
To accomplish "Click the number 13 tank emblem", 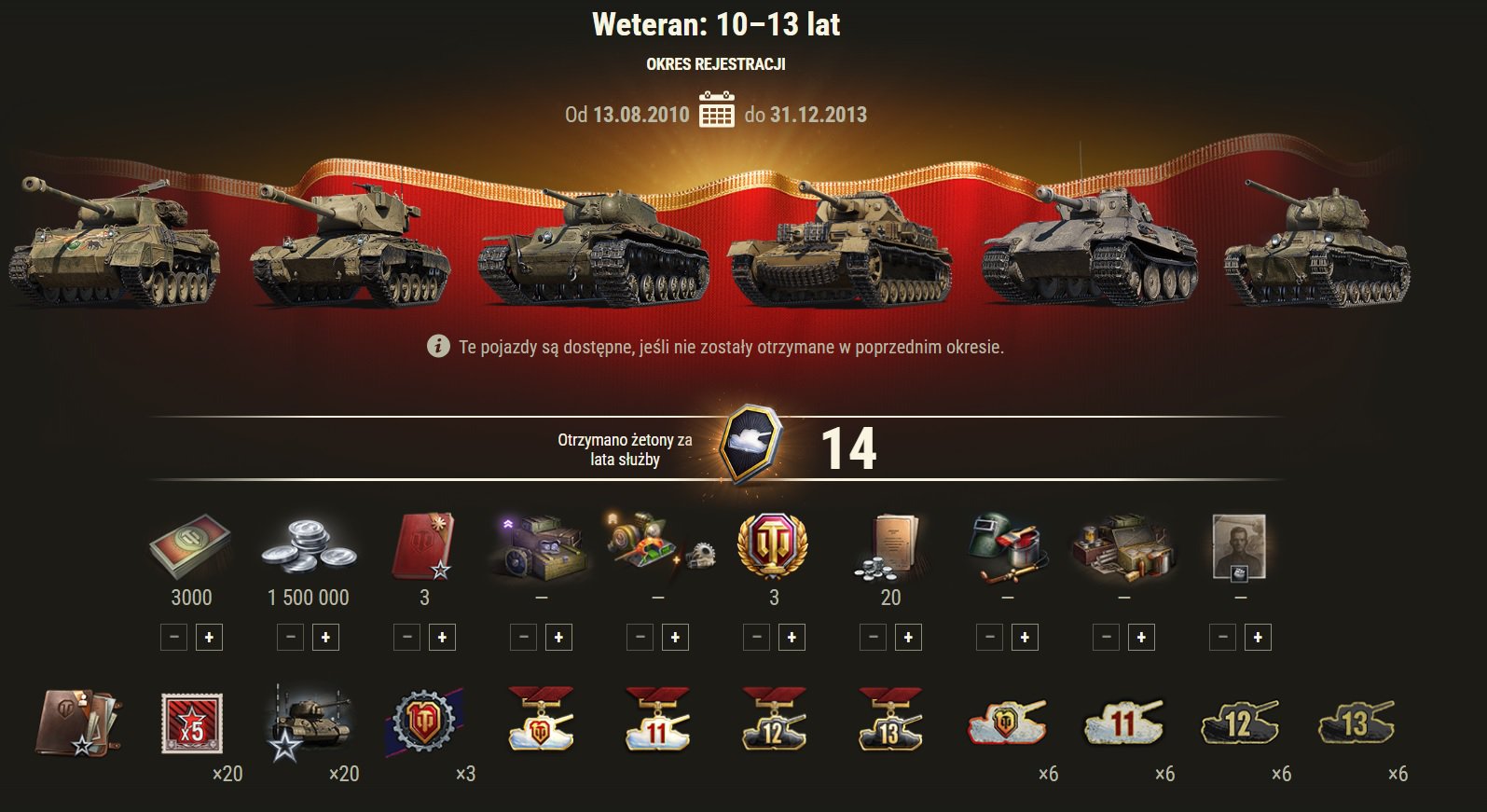I will [x=1356, y=722].
